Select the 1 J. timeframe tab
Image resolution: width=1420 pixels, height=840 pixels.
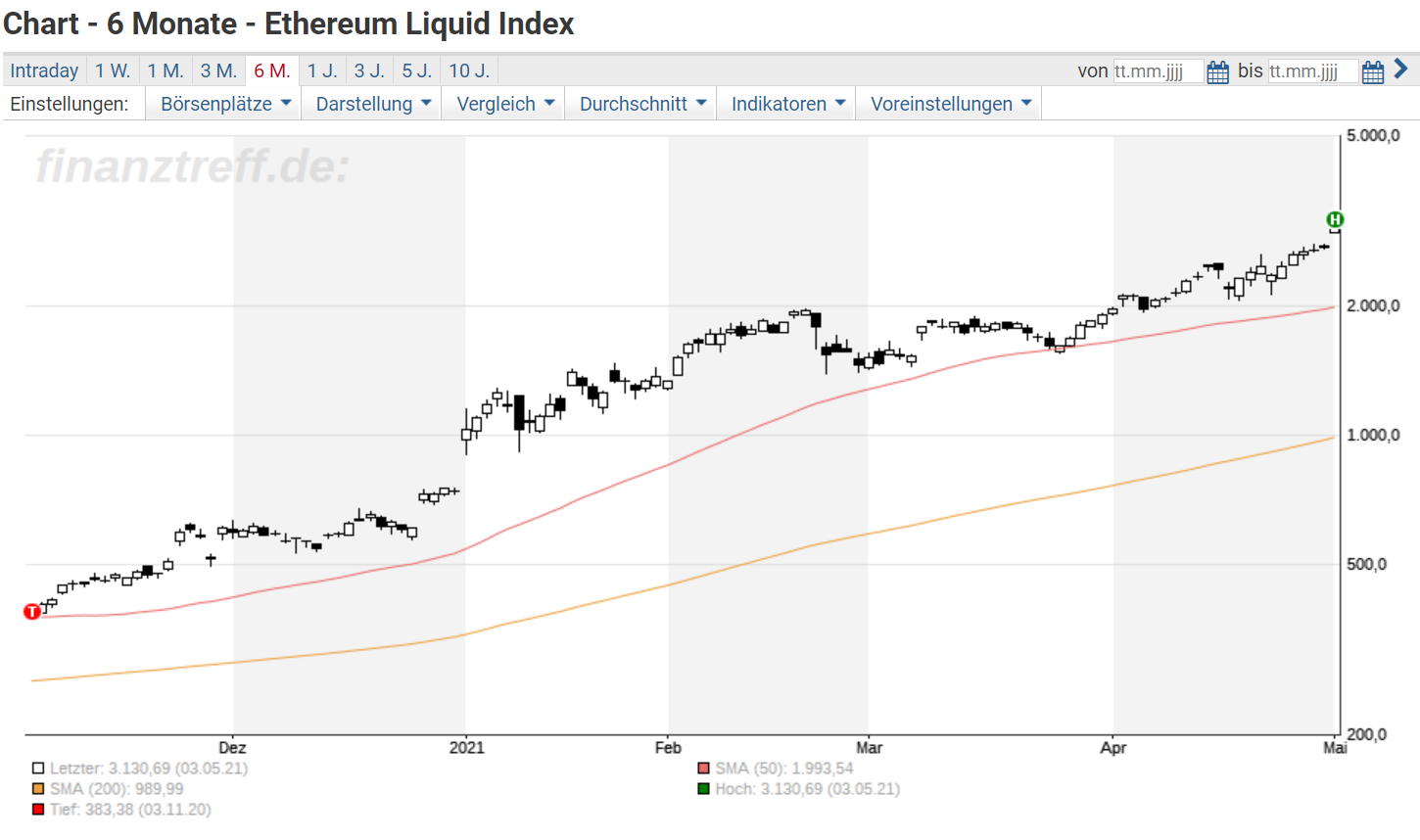tap(322, 70)
